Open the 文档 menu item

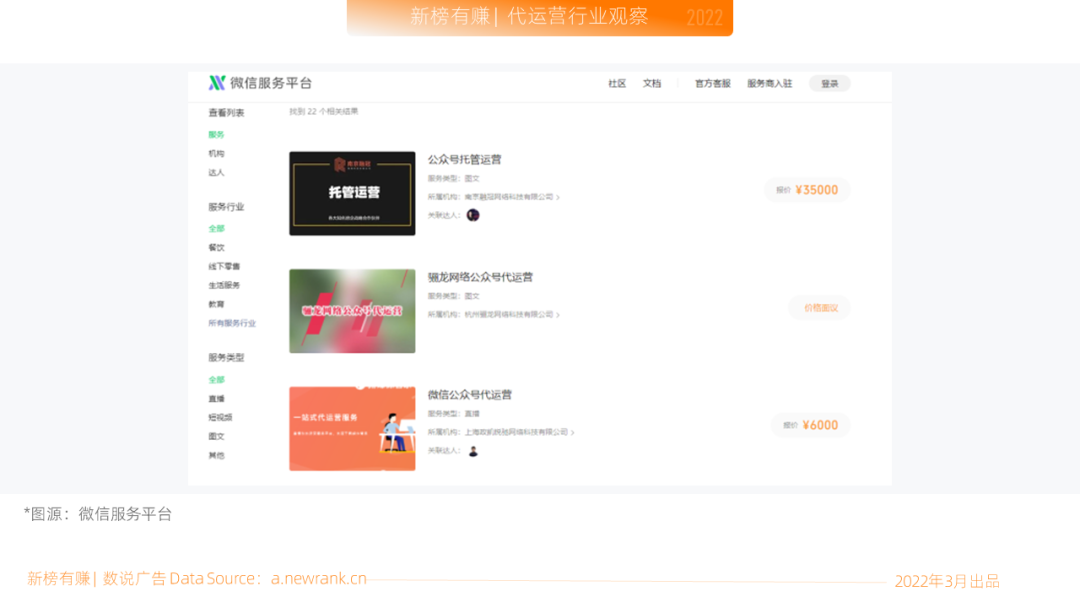pos(651,83)
